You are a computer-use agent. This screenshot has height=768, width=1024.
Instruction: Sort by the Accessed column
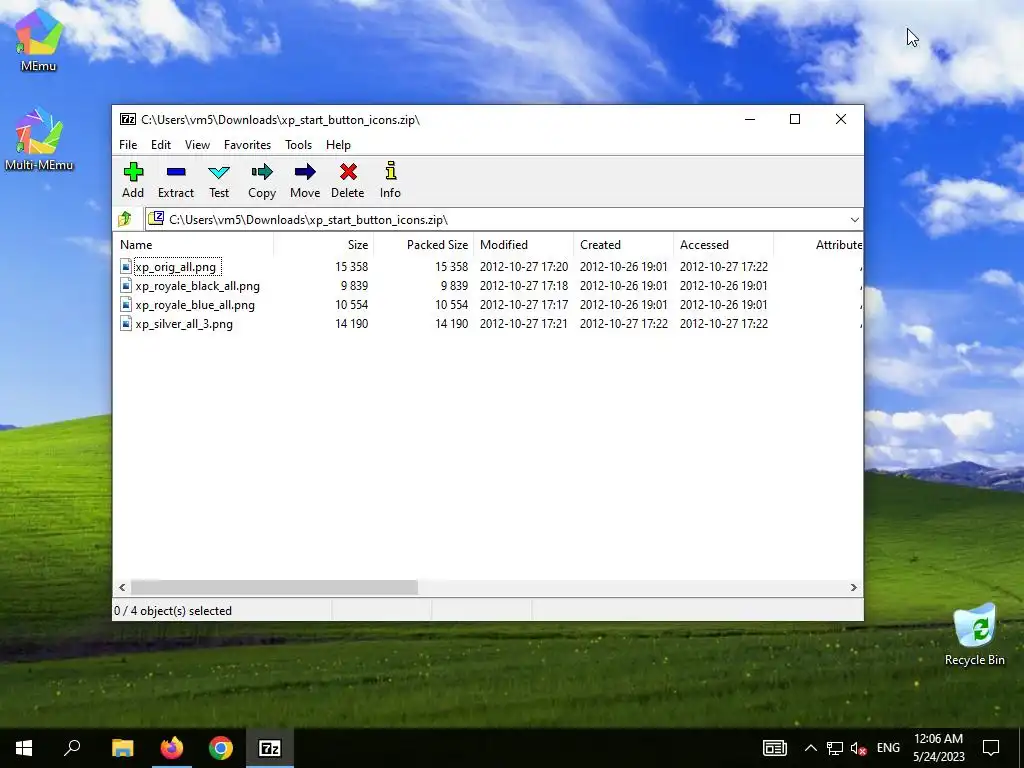coord(724,245)
